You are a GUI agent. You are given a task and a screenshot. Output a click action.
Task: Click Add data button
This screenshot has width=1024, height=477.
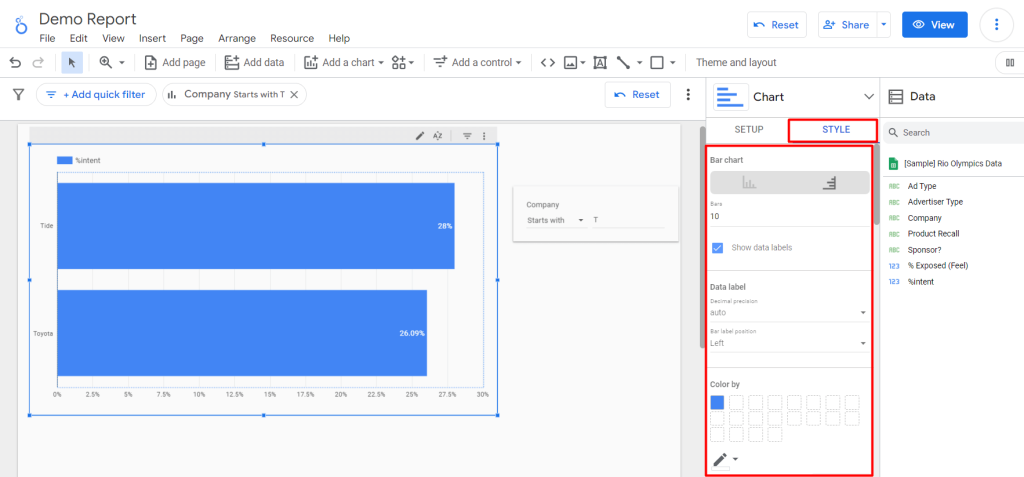tap(255, 63)
